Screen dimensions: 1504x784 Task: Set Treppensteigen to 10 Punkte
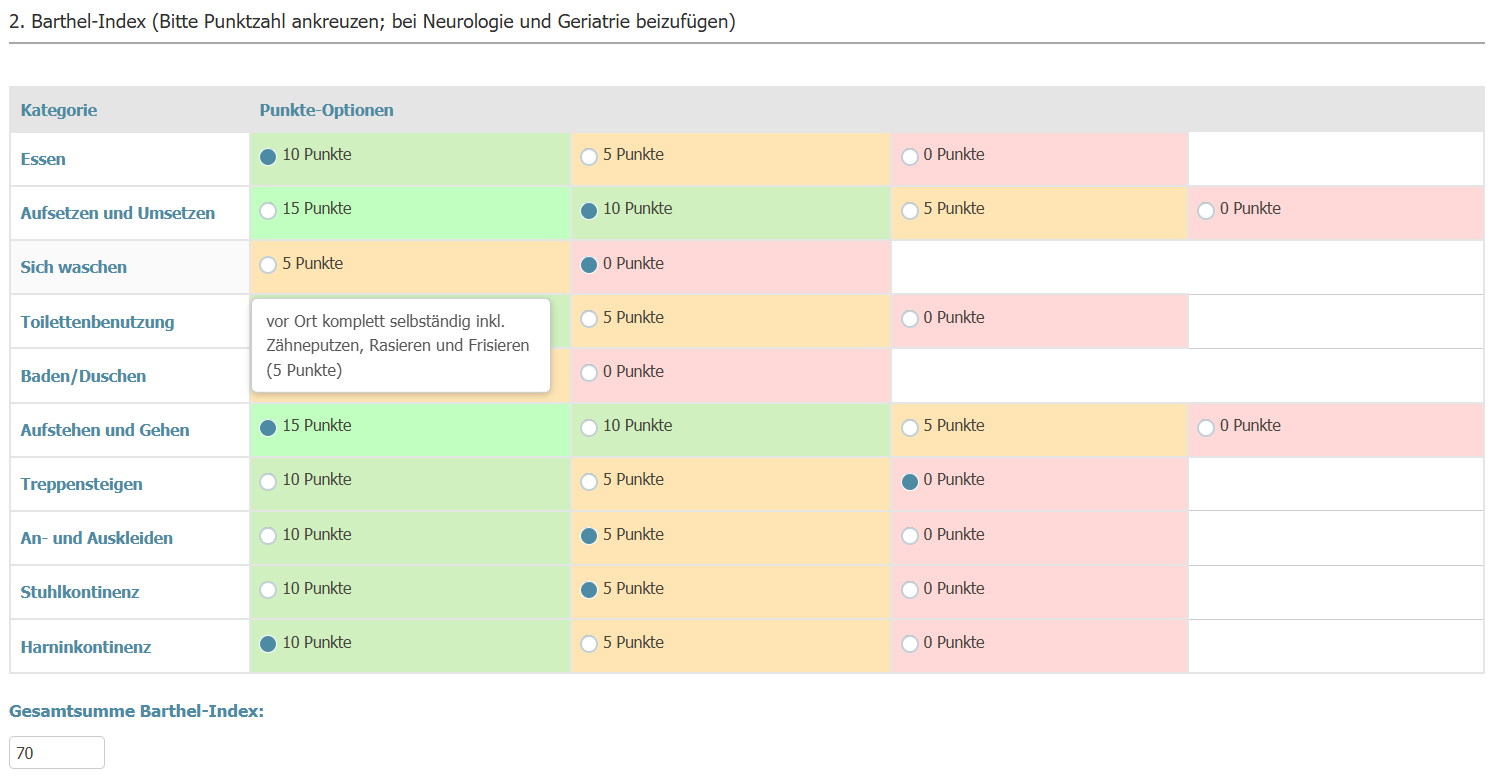[x=268, y=481]
